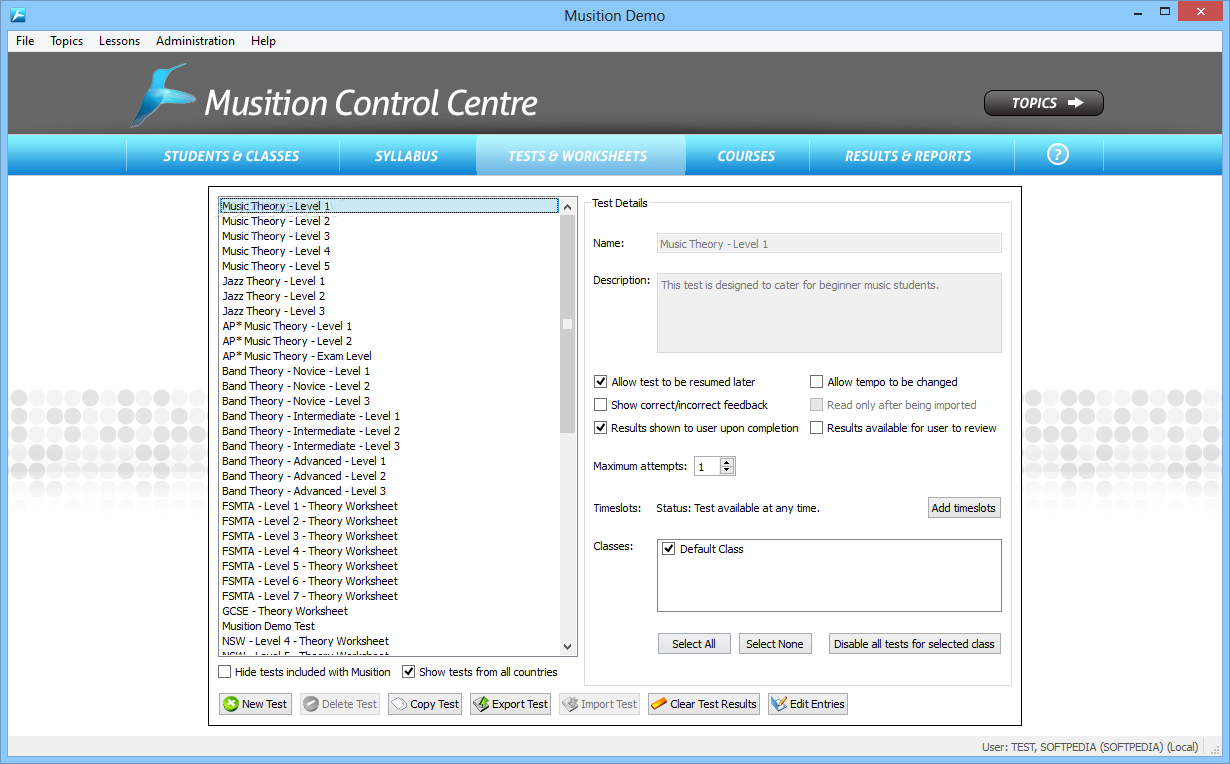The image size is (1230, 764).
Task: Click Select None button
Action: (775, 644)
